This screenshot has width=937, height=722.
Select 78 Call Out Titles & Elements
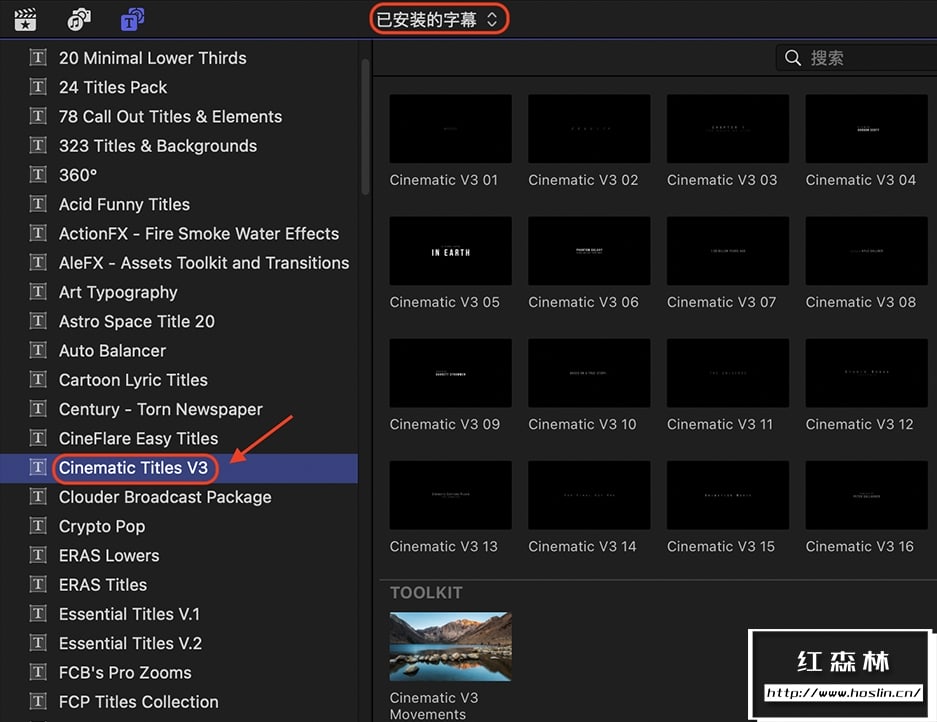coord(170,117)
